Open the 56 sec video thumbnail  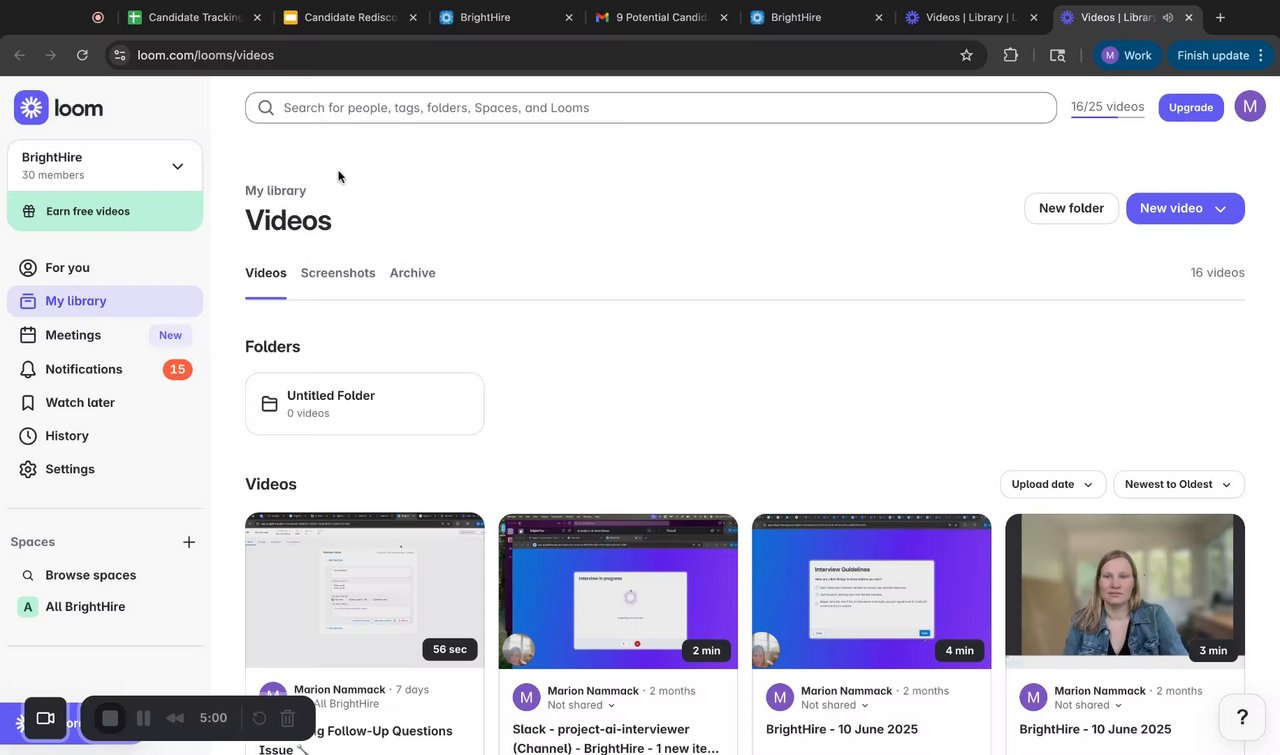(364, 591)
